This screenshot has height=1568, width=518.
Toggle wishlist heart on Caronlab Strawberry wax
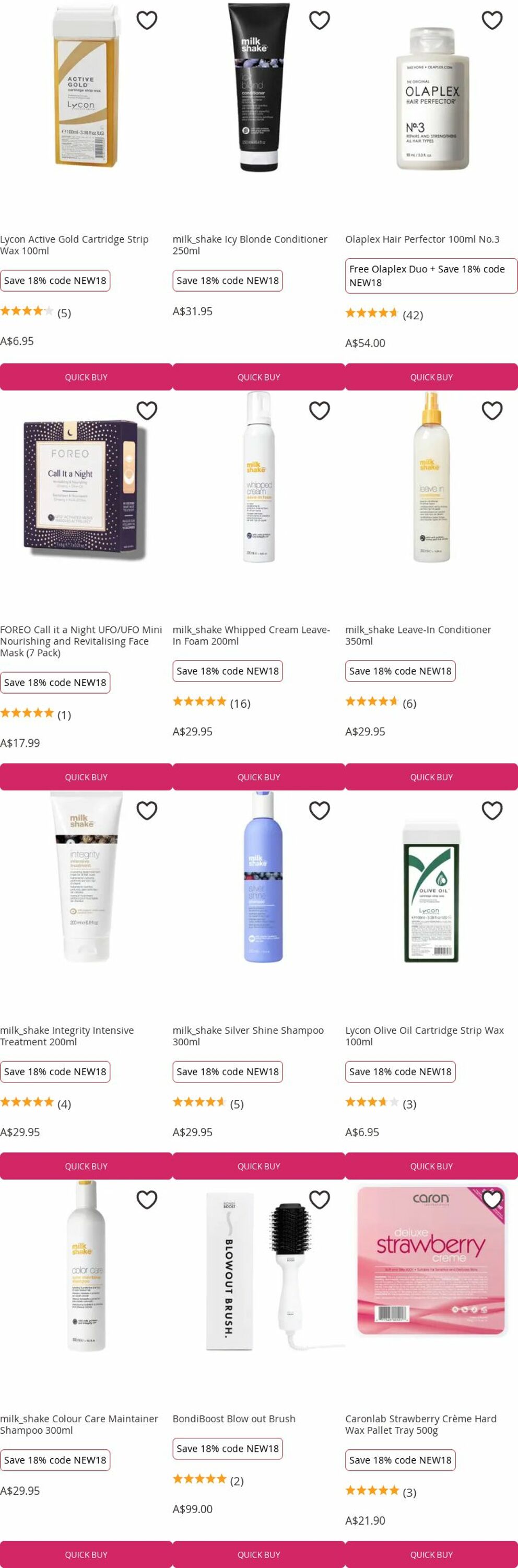[492, 1200]
